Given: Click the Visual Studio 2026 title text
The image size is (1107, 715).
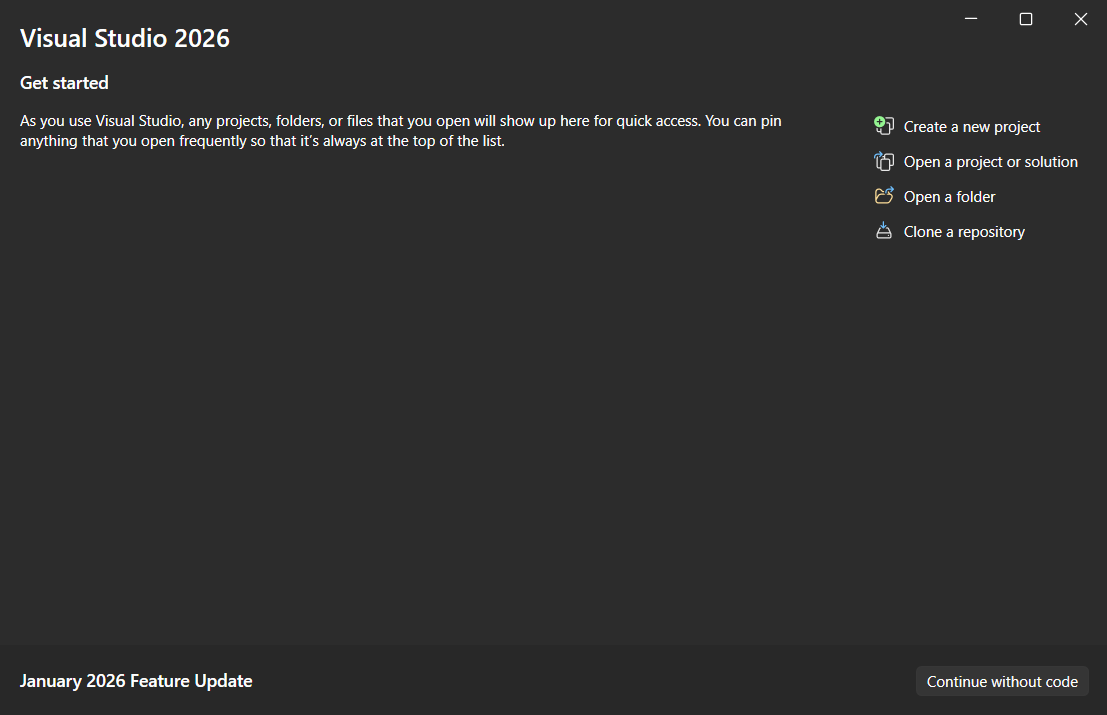Looking at the screenshot, I should tap(125, 39).
